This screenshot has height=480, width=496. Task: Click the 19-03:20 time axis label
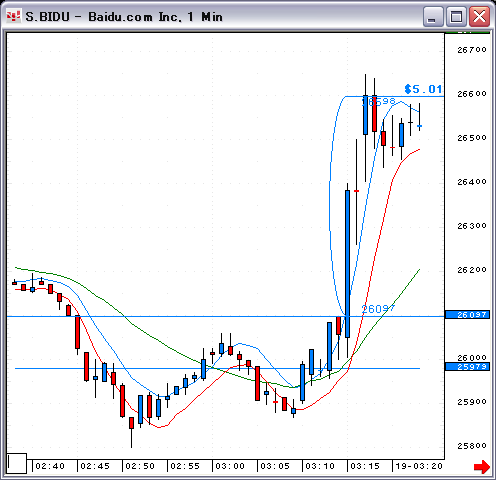[x=419, y=466]
